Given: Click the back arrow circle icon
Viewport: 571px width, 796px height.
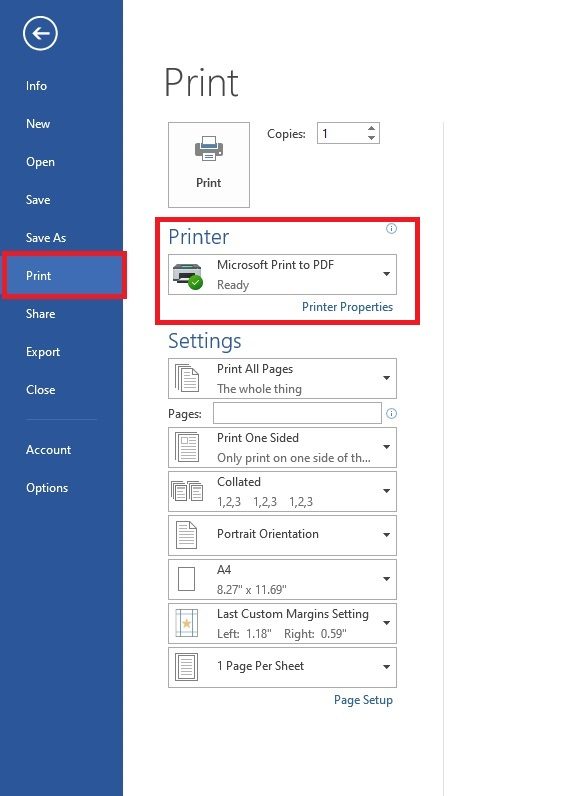Looking at the screenshot, I should pos(40,34).
